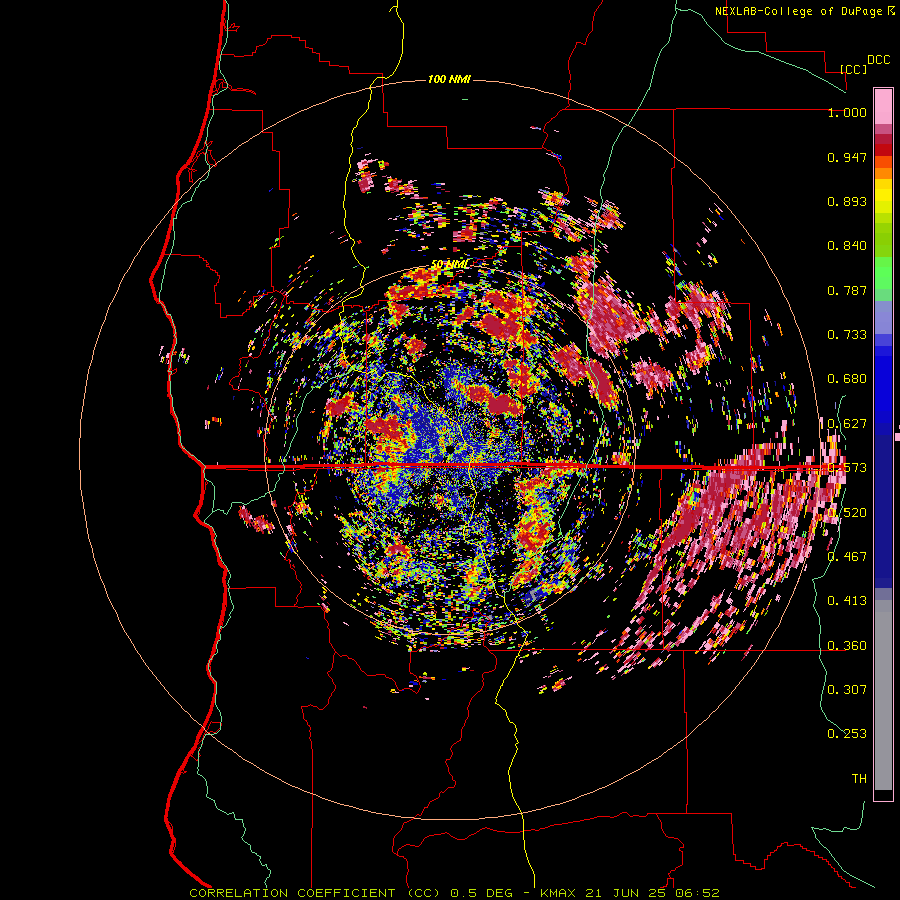Click the 50 NMI range ring label

(449, 265)
